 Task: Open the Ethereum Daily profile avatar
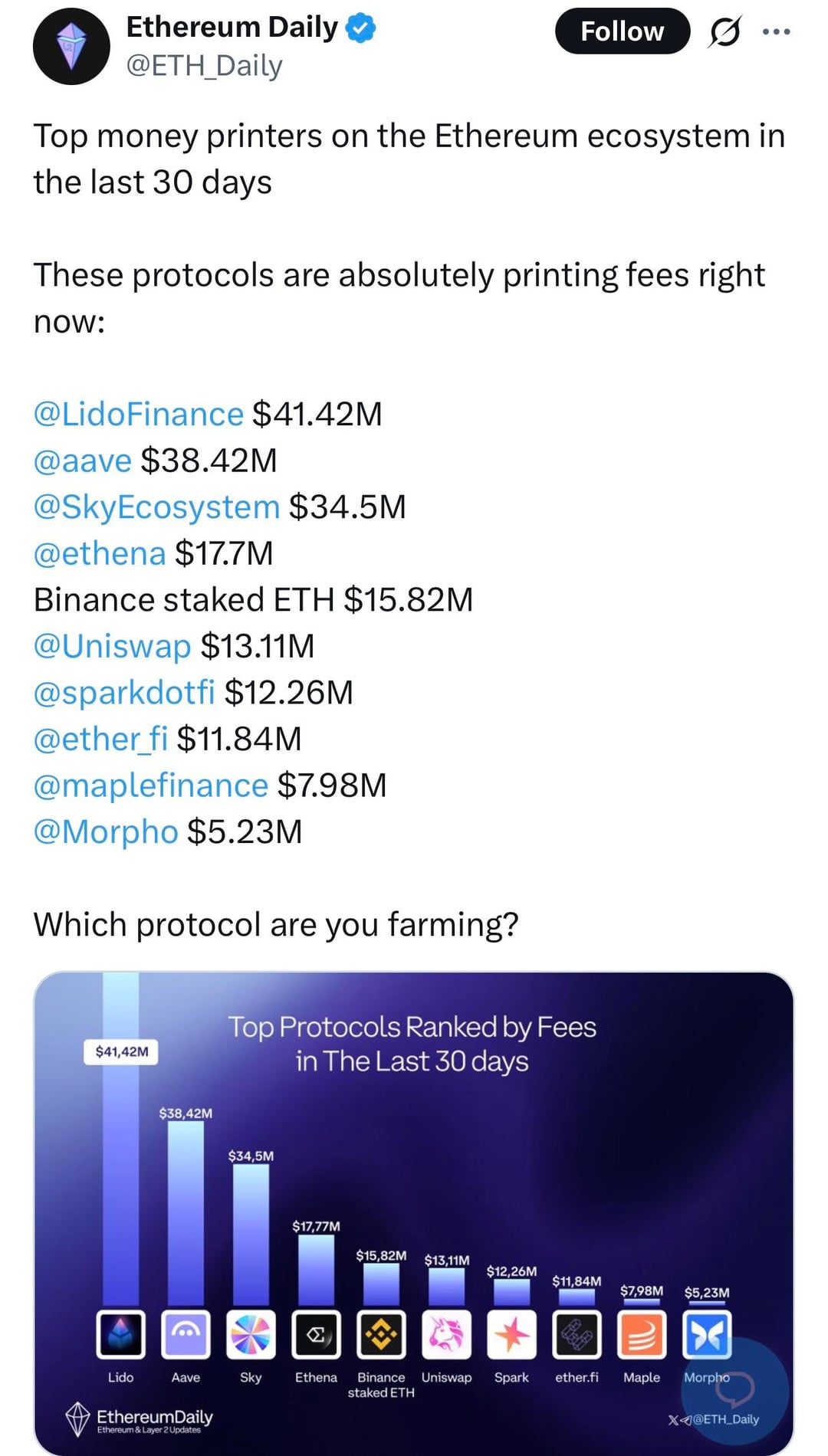[x=71, y=46]
